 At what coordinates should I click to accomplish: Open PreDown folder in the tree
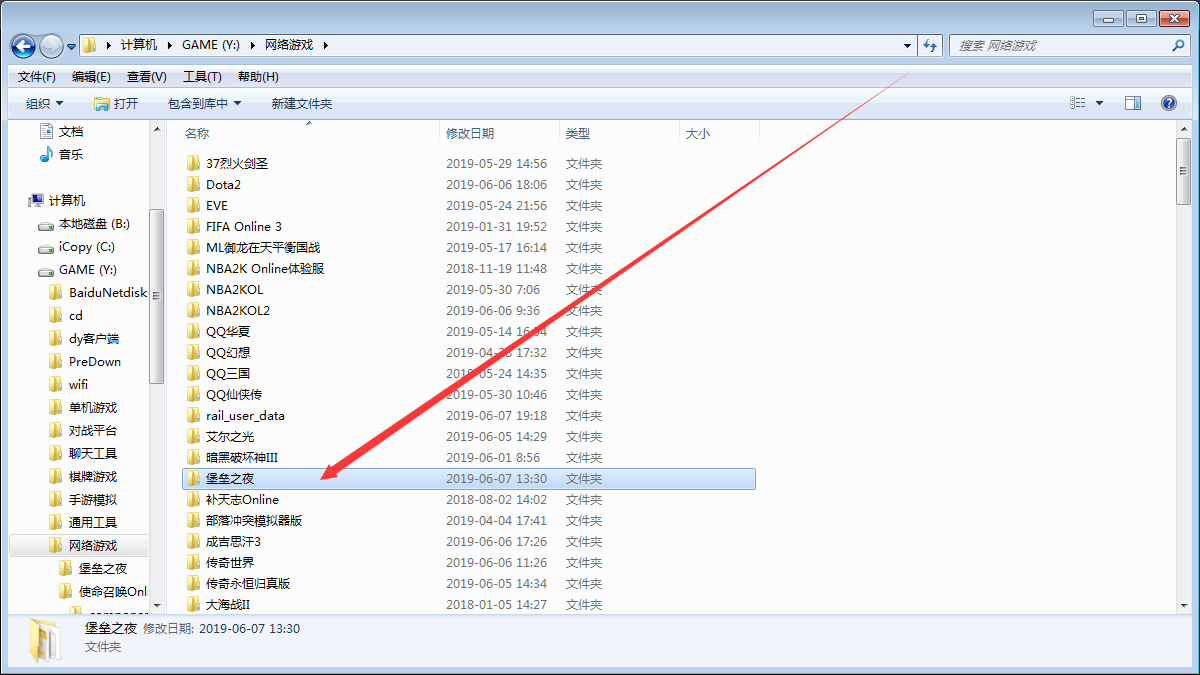click(x=94, y=362)
